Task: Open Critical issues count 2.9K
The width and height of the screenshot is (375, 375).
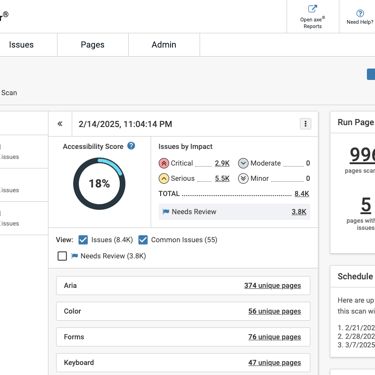Action: point(222,163)
